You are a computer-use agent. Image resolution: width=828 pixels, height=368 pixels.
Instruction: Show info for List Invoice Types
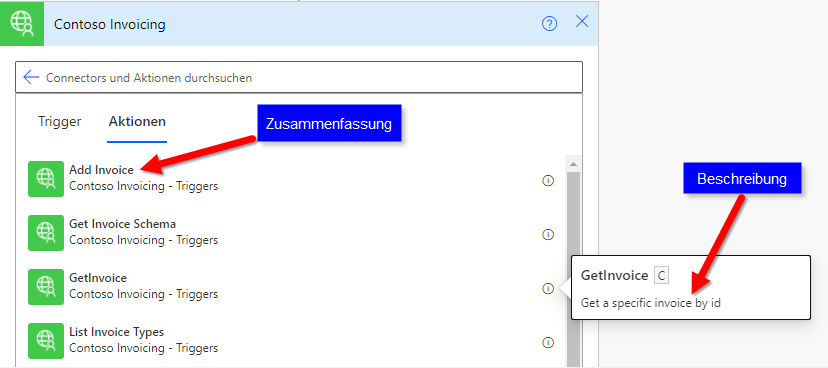coord(548,343)
